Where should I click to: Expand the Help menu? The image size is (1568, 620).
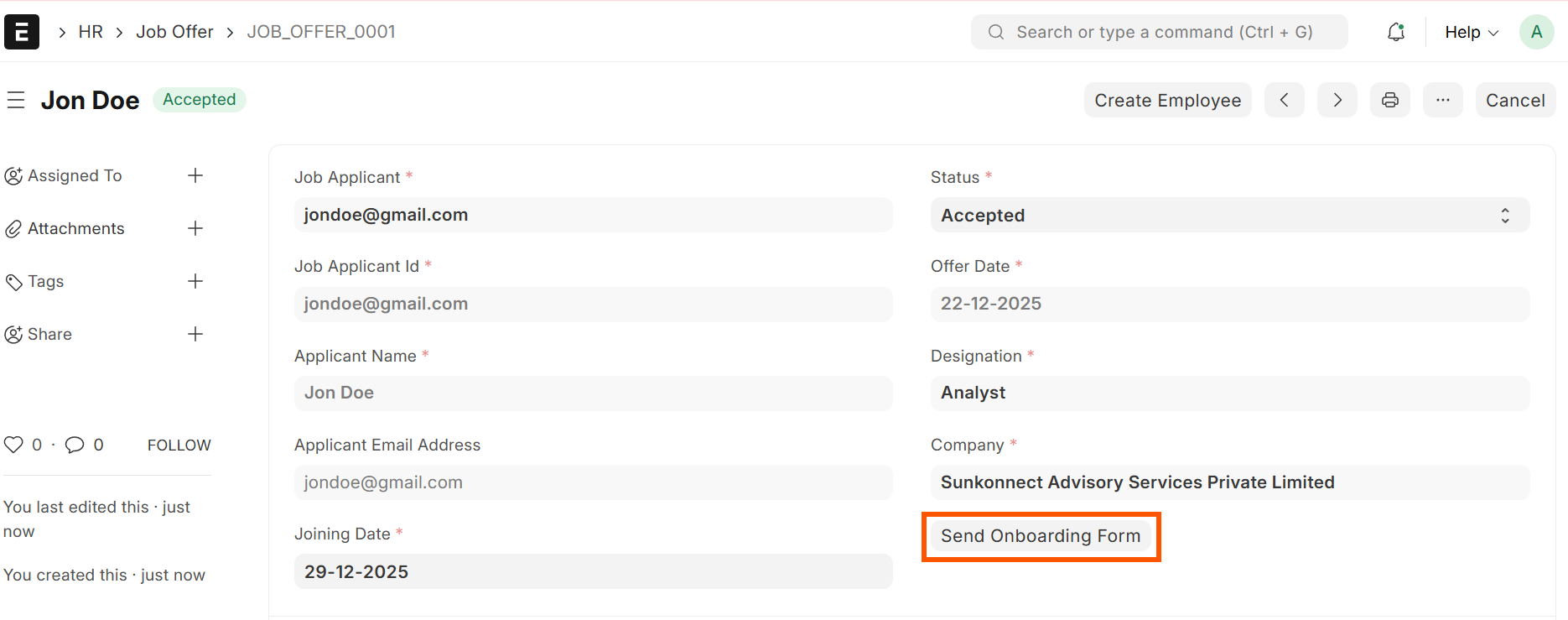pyautogui.click(x=1472, y=32)
